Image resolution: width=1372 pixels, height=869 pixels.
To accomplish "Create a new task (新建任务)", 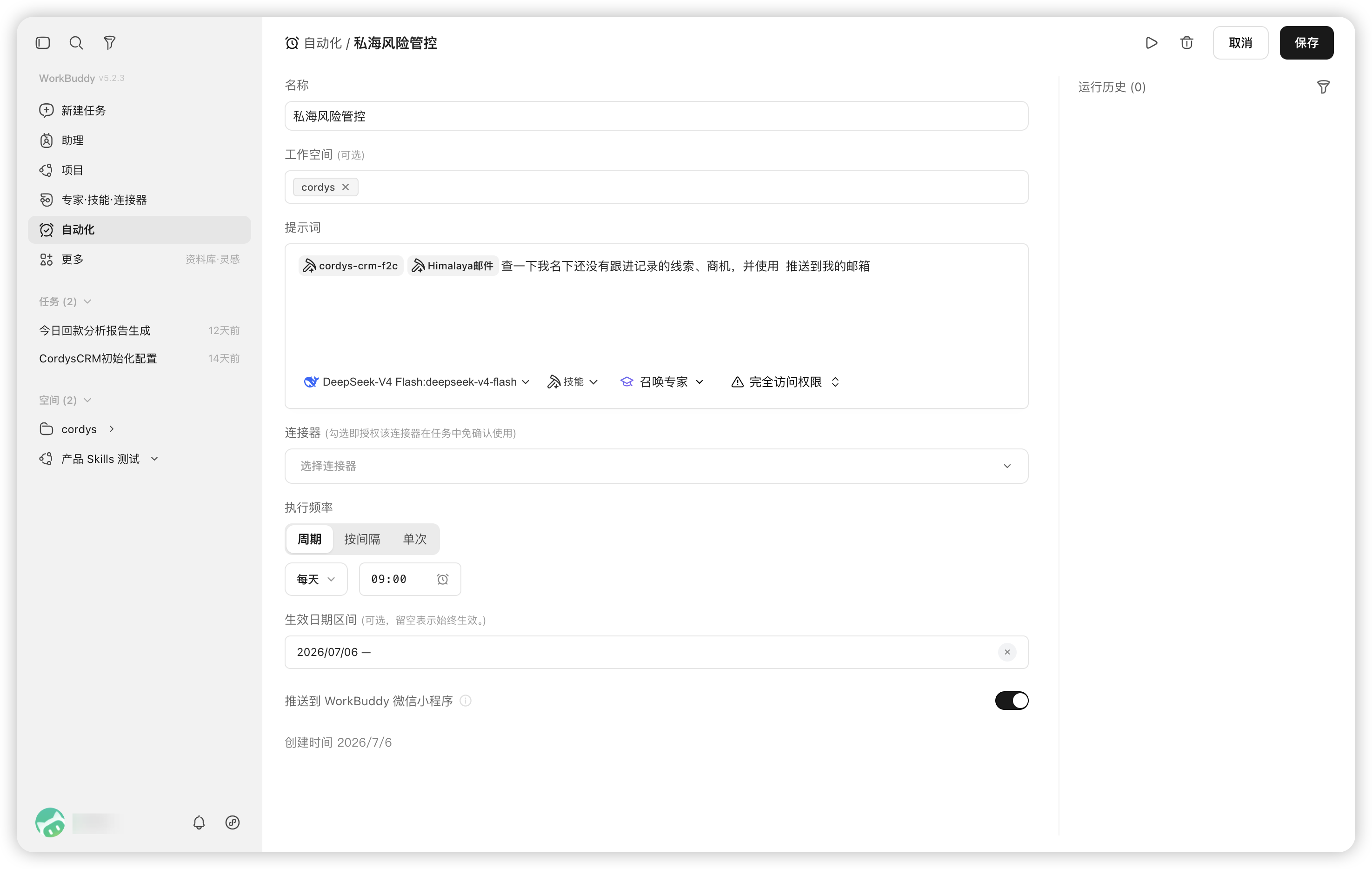I will pos(139,111).
